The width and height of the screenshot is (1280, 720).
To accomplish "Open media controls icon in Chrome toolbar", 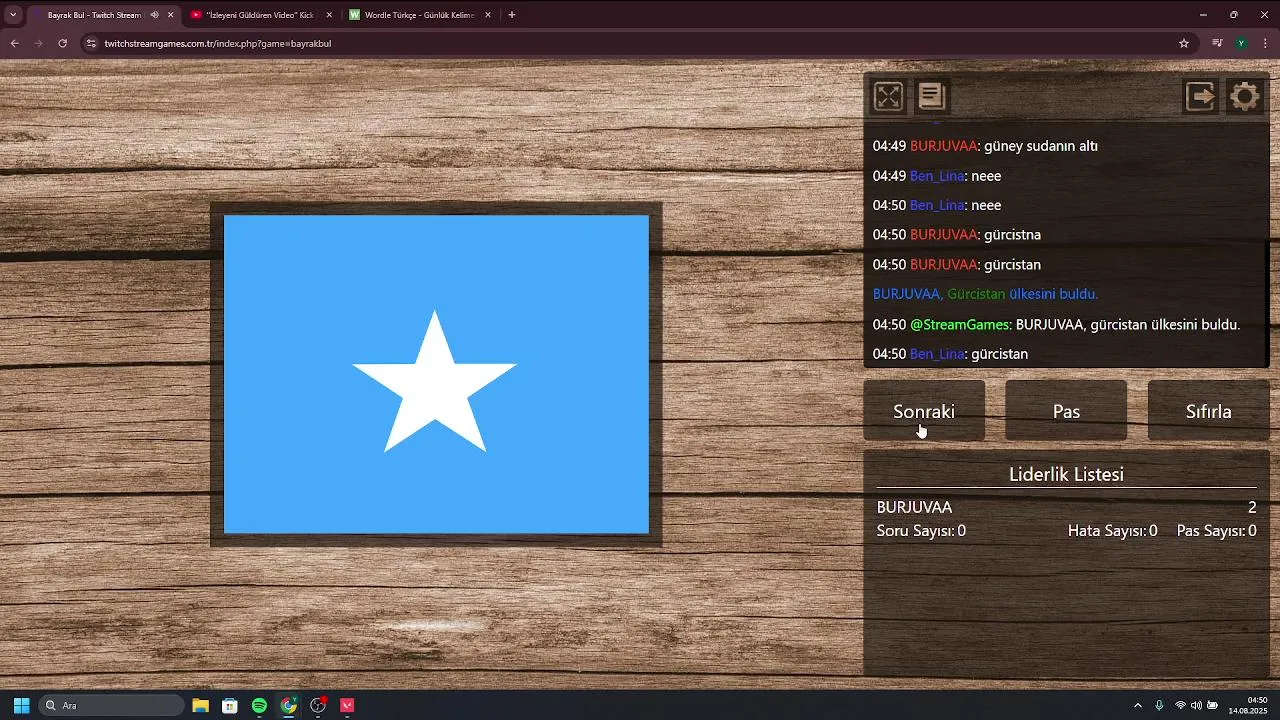I will (x=1217, y=43).
